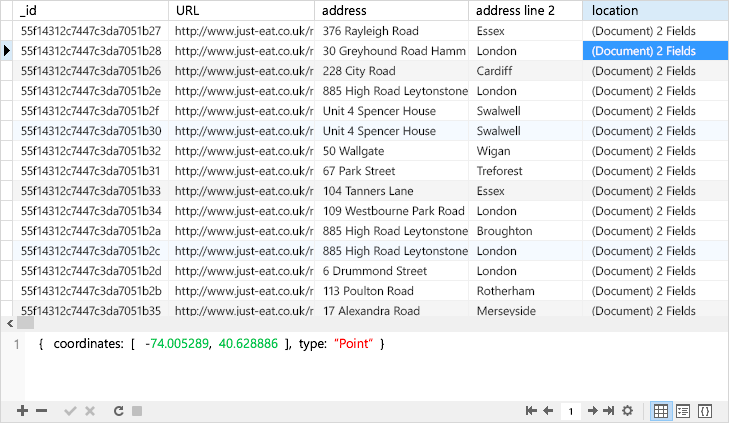Click the address line 2 column header

coord(524,11)
